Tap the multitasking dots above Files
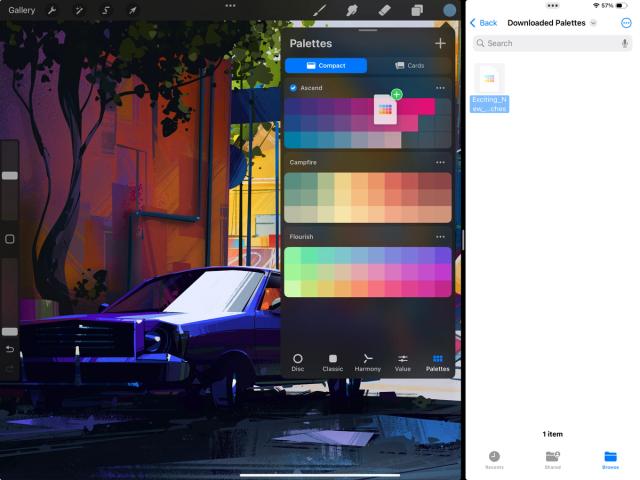 pyautogui.click(x=553, y=6)
